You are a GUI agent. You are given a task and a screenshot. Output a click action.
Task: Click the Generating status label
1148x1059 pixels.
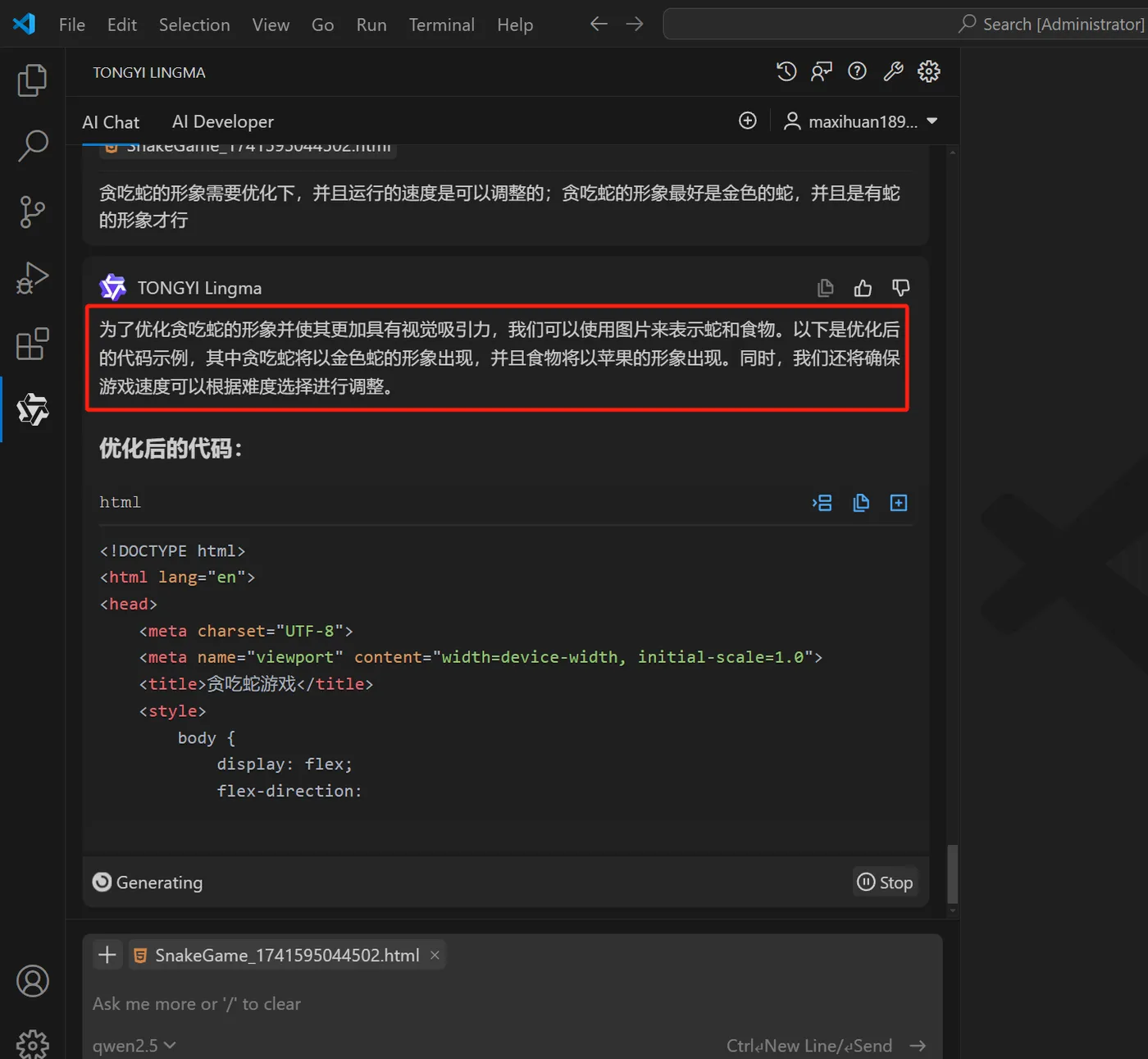[159, 883]
